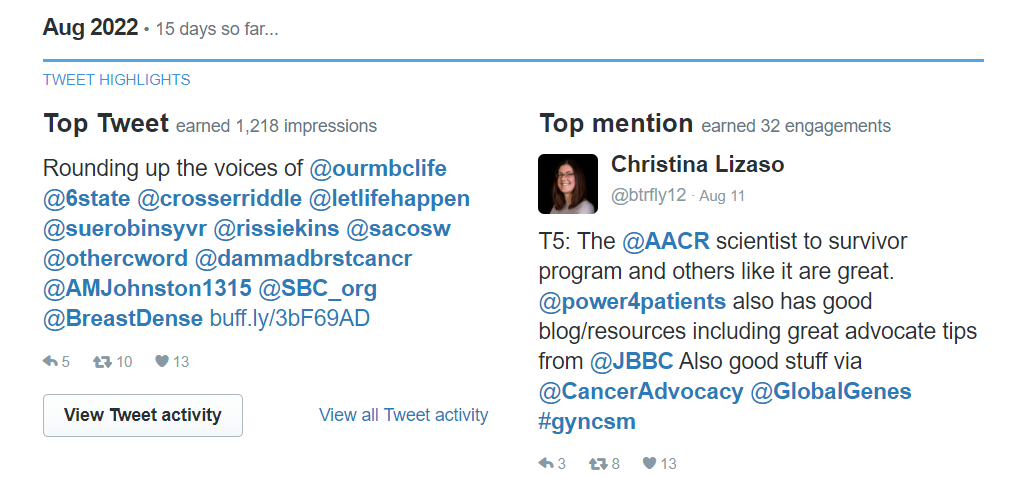The height and width of the screenshot is (477, 1013).
Task: Open View all Tweet activity link
Action: [x=403, y=415]
